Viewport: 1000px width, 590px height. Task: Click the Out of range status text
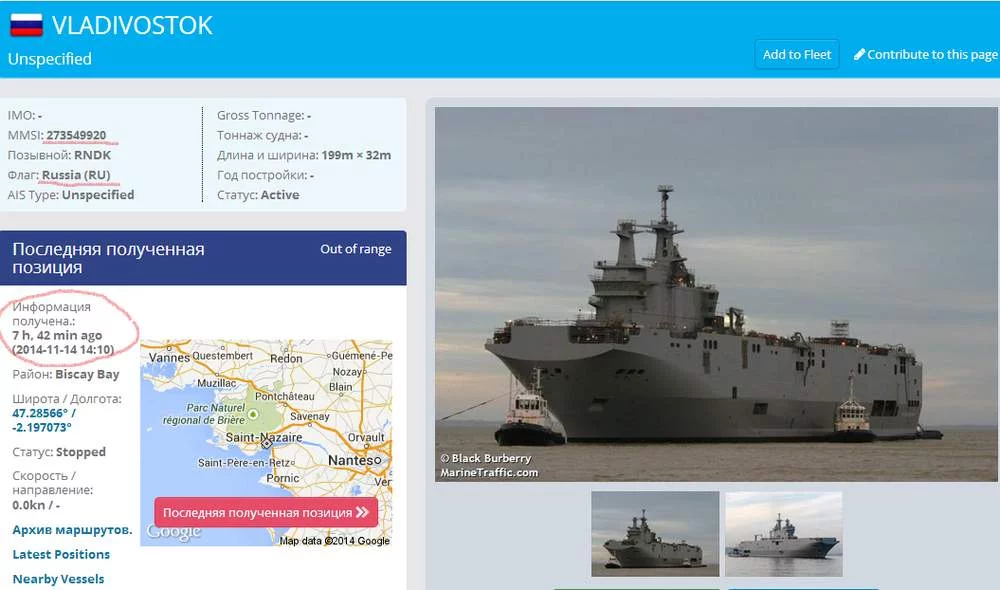click(x=356, y=249)
